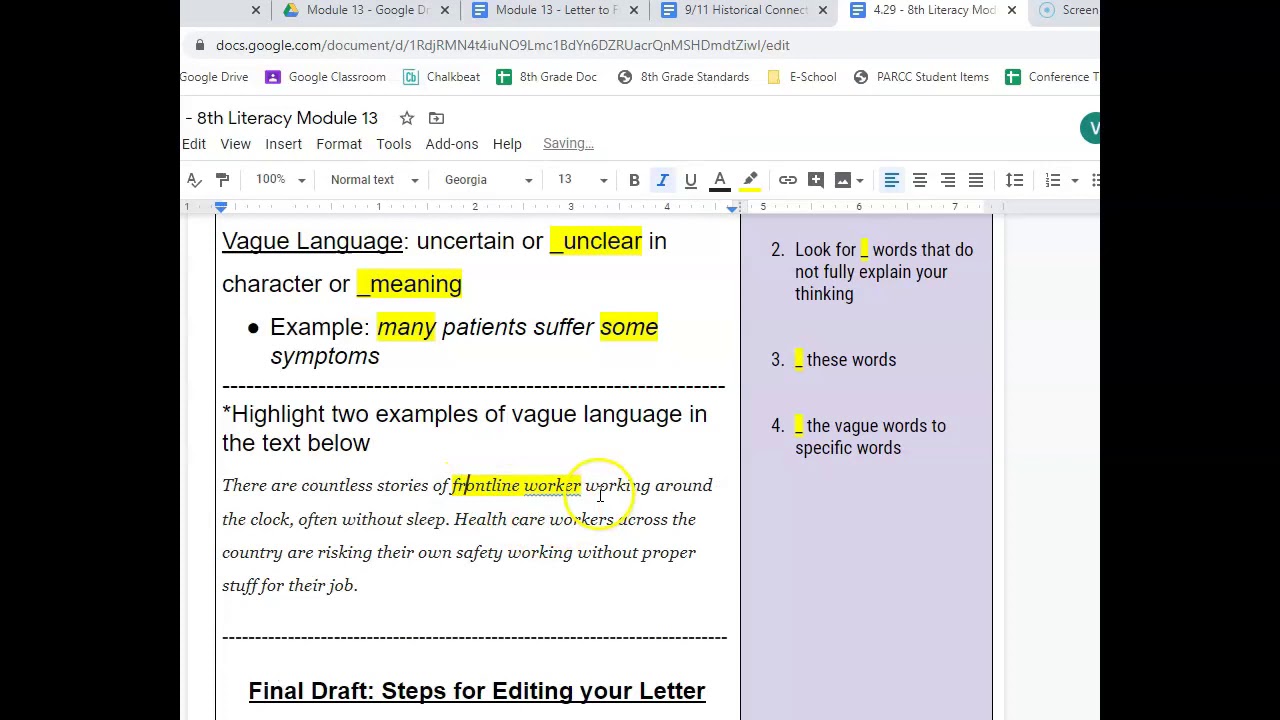Click the move to folder icon
This screenshot has height=720, width=1280.
[436, 118]
